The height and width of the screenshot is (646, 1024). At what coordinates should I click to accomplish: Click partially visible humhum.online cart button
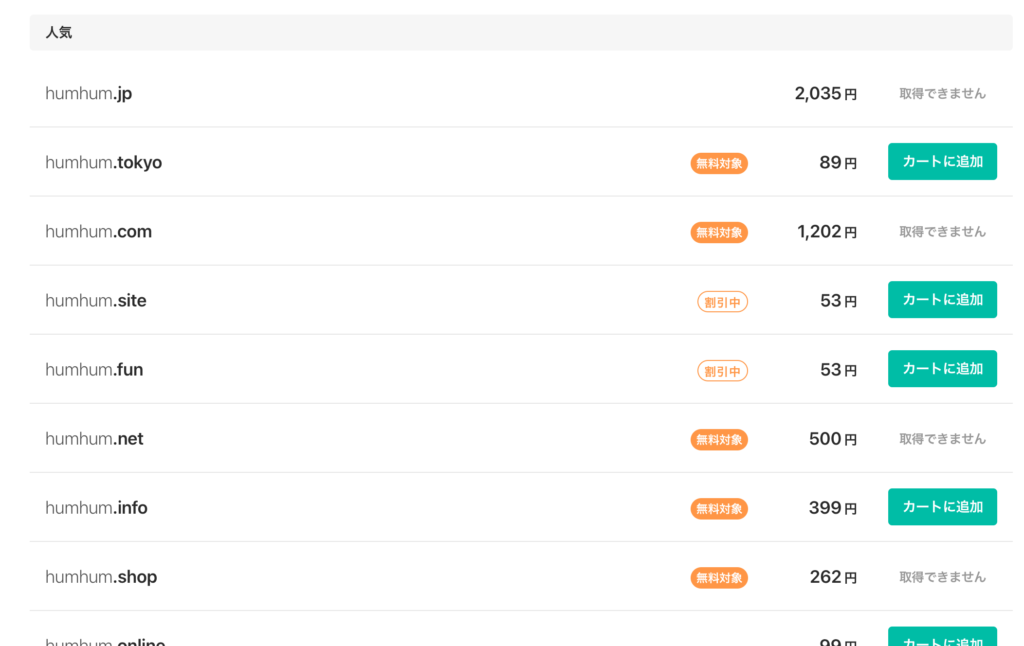(942, 638)
